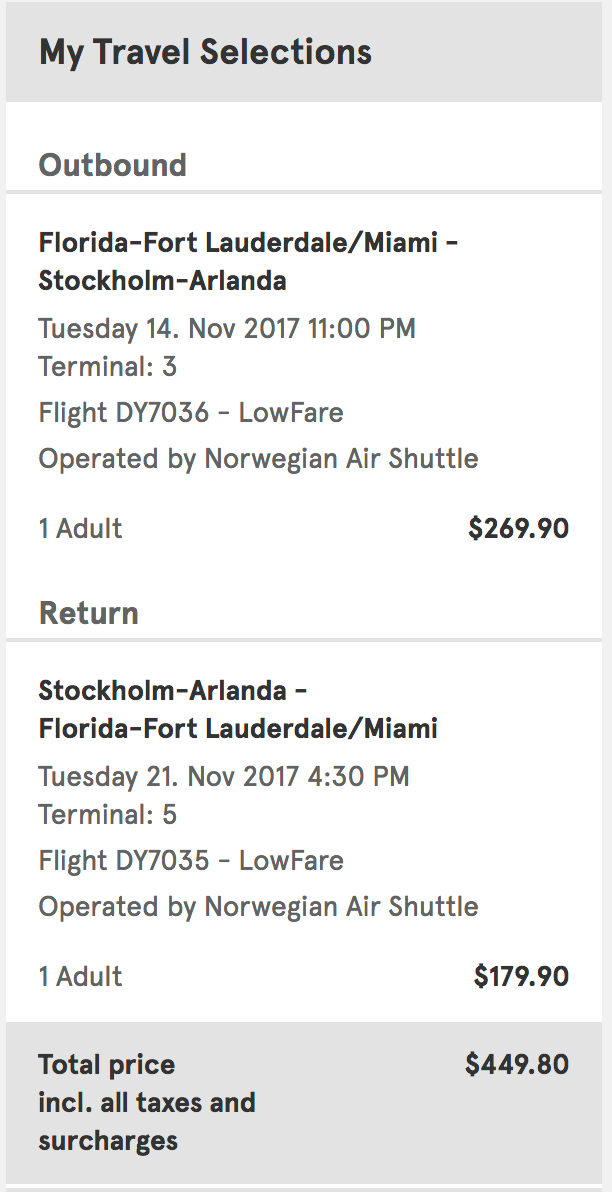Click the $179.90 return fare
Viewport: 612px width, 1192px height.
(x=521, y=976)
